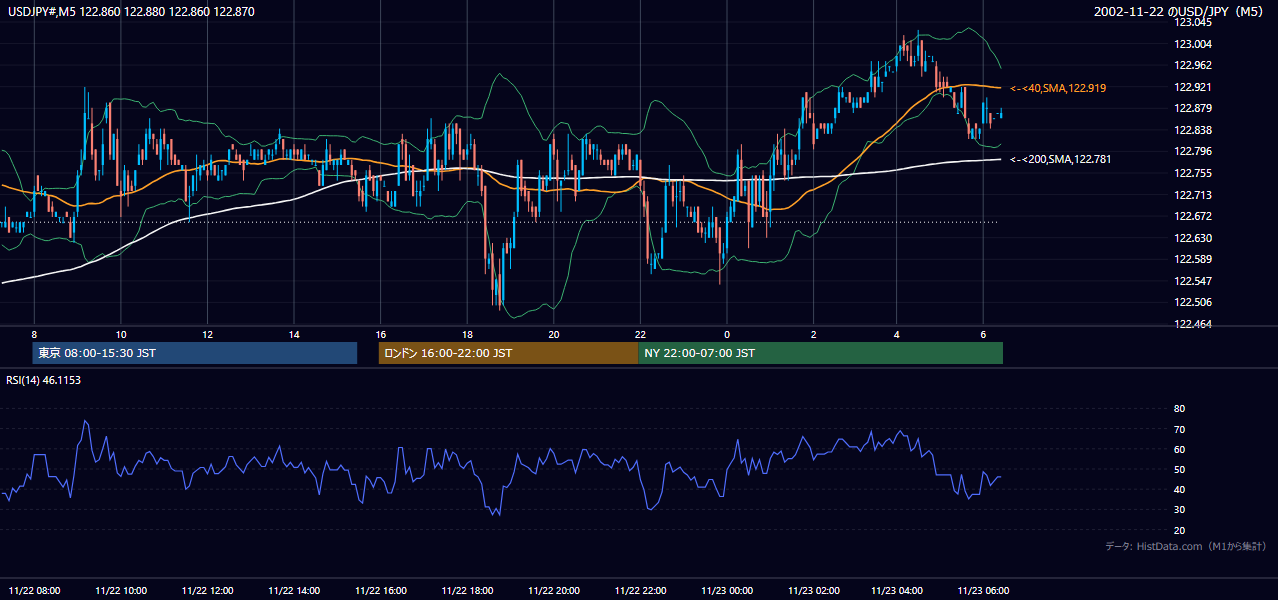Click price level 122.672 on axis
Viewport: 1278px width, 600px height.
coord(1192,216)
